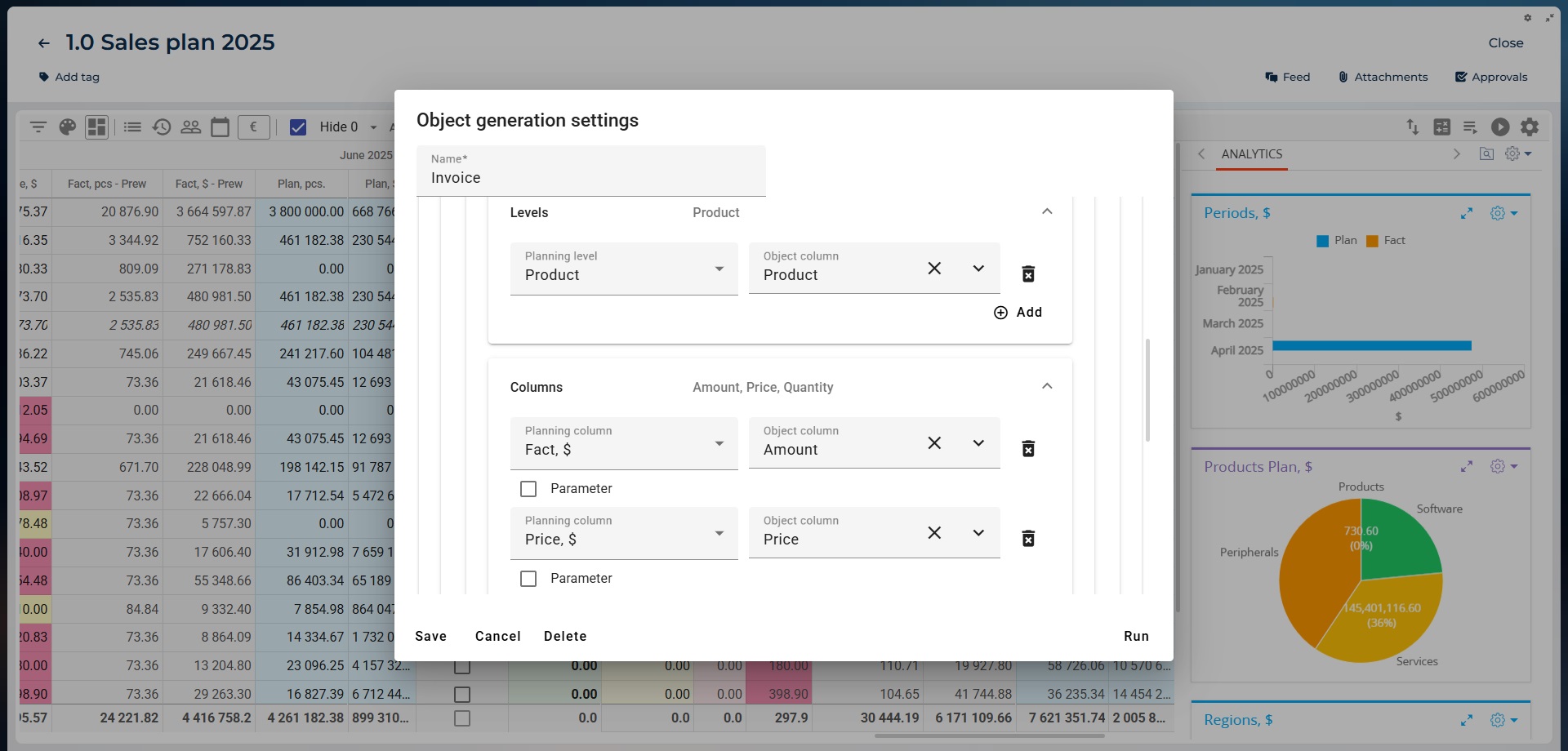
Task: Close the Sales plan 2025 document
Action: click(x=1506, y=43)
